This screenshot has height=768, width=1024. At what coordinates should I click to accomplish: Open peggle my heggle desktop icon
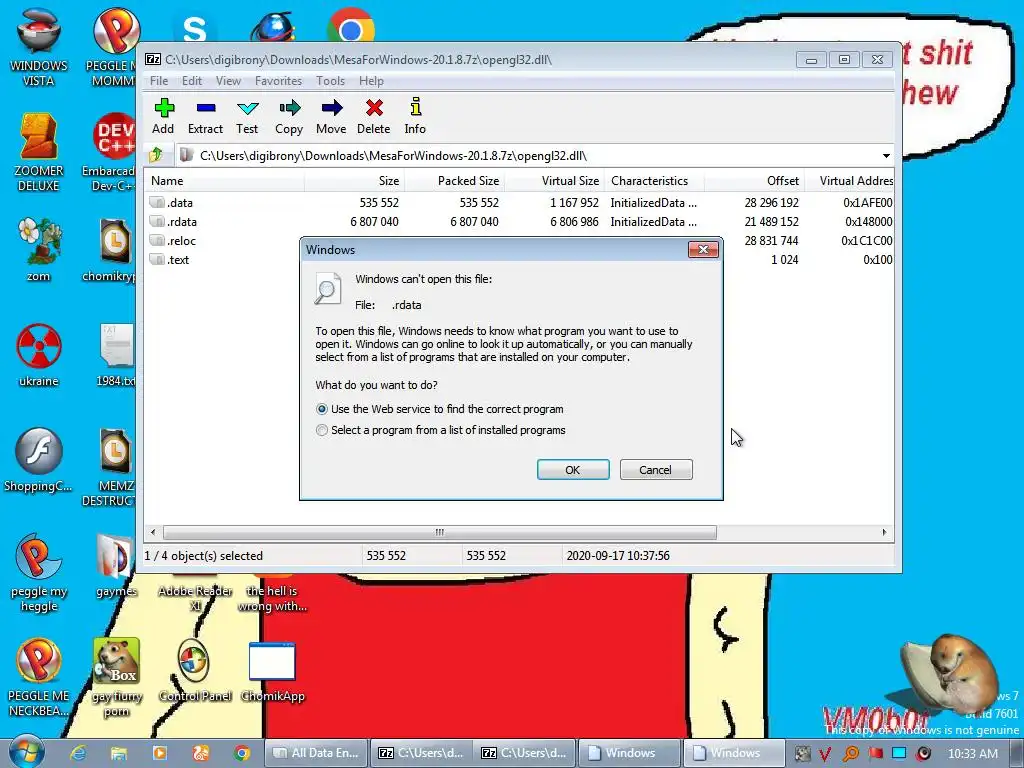click(x=39, y=573)
